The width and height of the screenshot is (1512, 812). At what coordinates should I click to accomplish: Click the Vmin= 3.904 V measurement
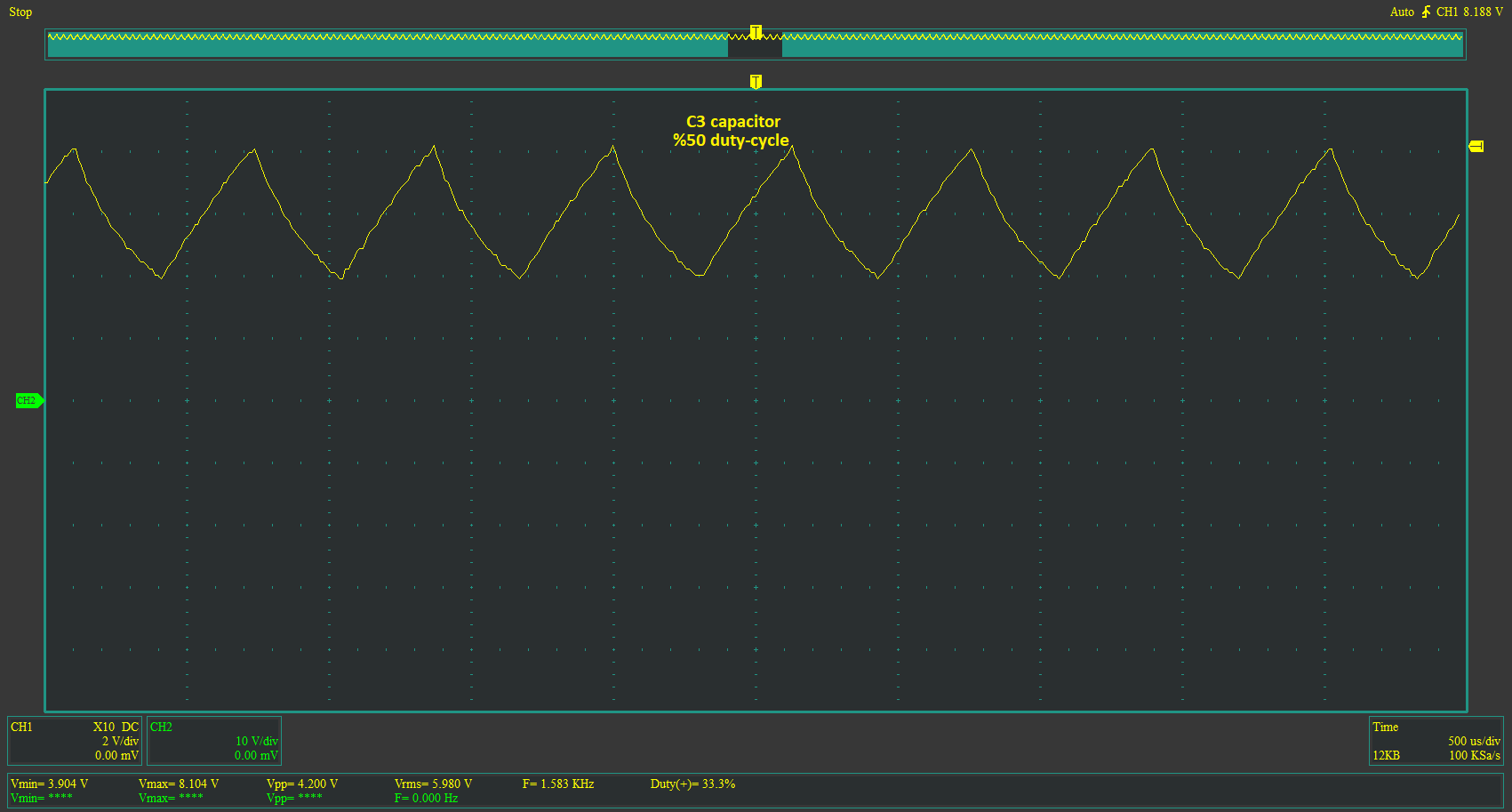click(x=49, y=784)
